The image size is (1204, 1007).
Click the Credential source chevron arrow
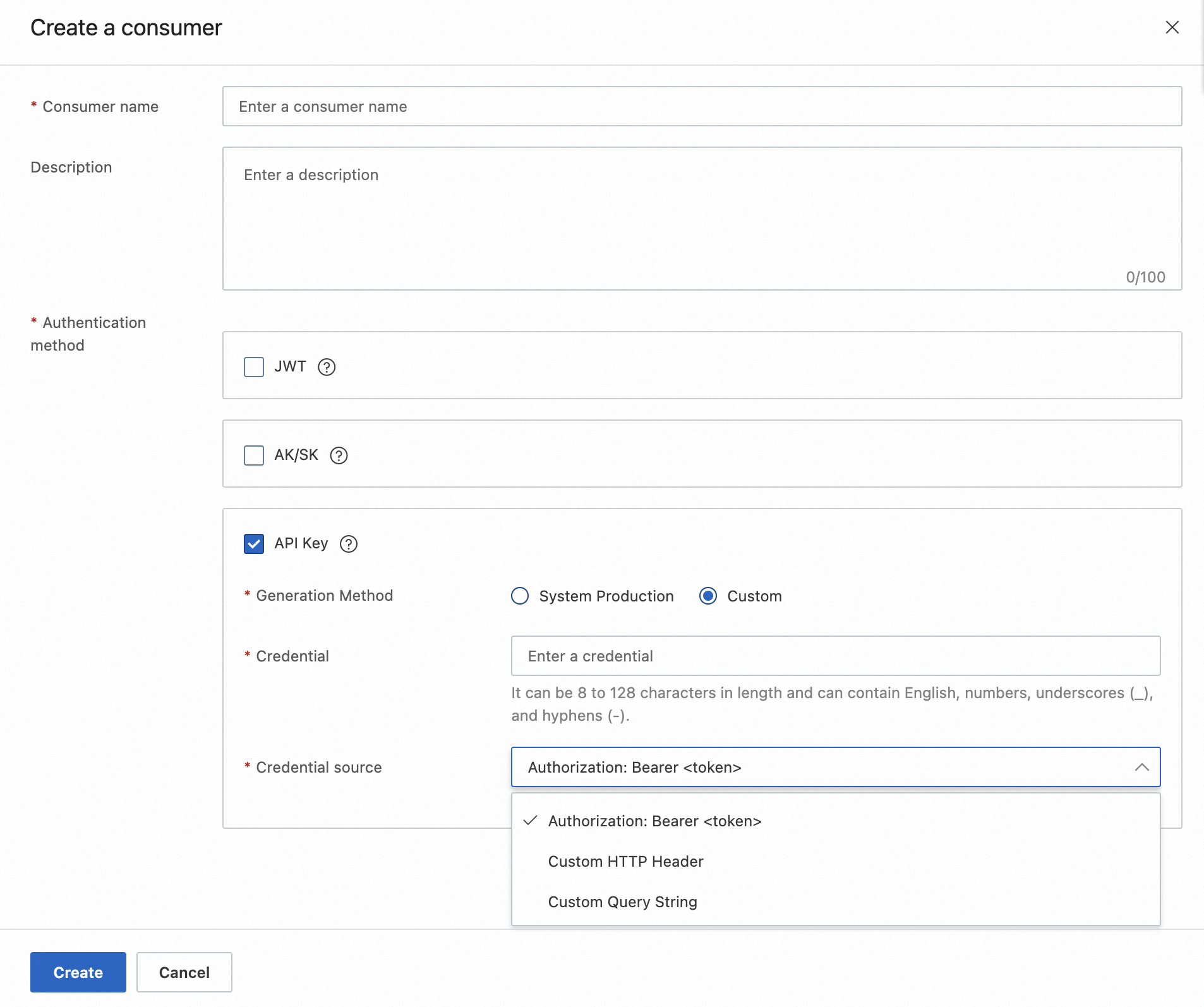click(1141, 767)
